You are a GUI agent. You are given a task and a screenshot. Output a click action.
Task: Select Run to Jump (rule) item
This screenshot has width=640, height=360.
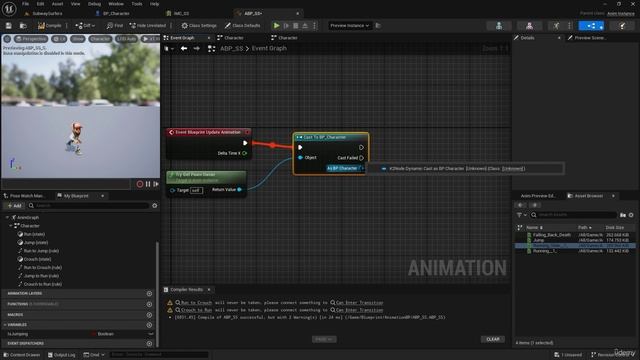pos(41,251)
